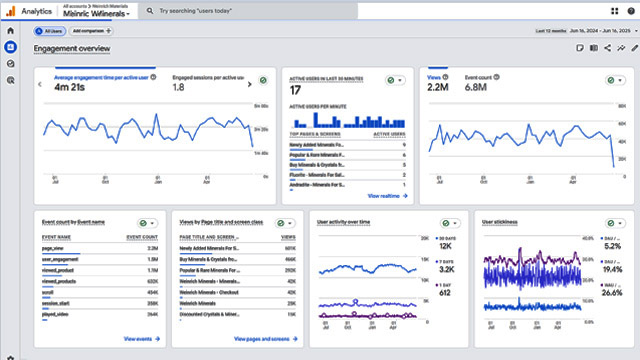Click status check on engagement time card
640x360 pixels.
[x=263, y=80]
